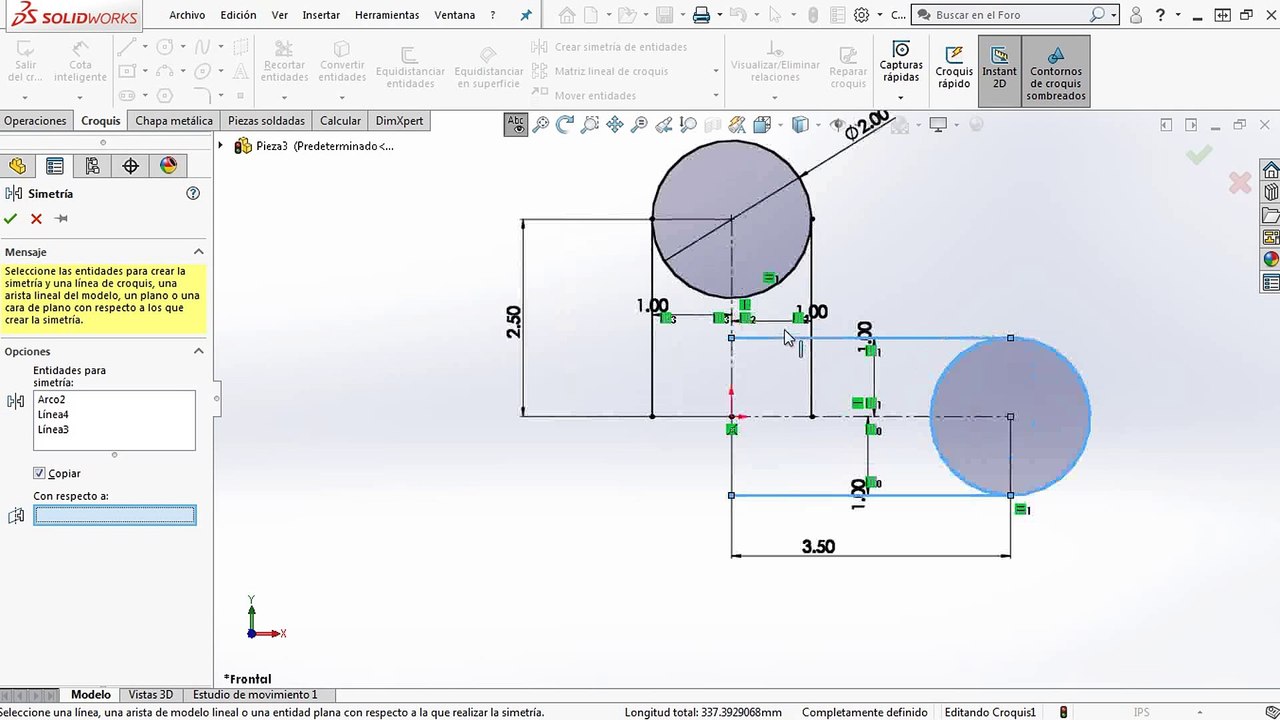
Task: Cancel Simetría with the red X icon
Action: (36, 219)
